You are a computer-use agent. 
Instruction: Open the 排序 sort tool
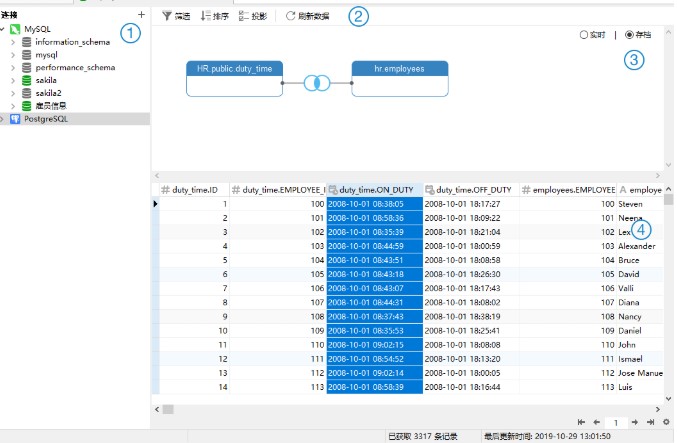215,16
